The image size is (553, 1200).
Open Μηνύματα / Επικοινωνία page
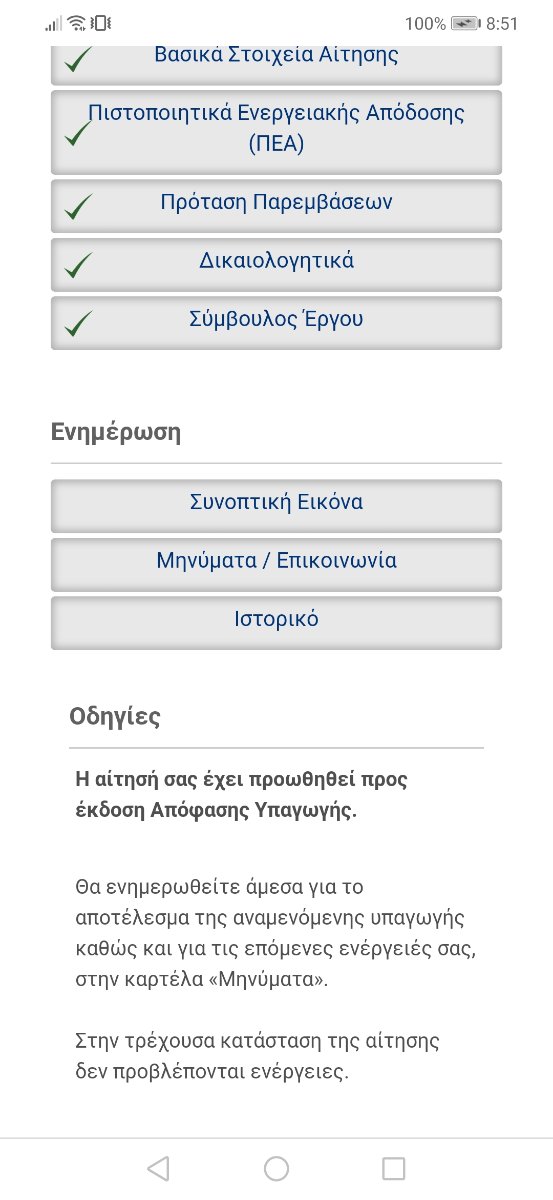coord(276,564)
